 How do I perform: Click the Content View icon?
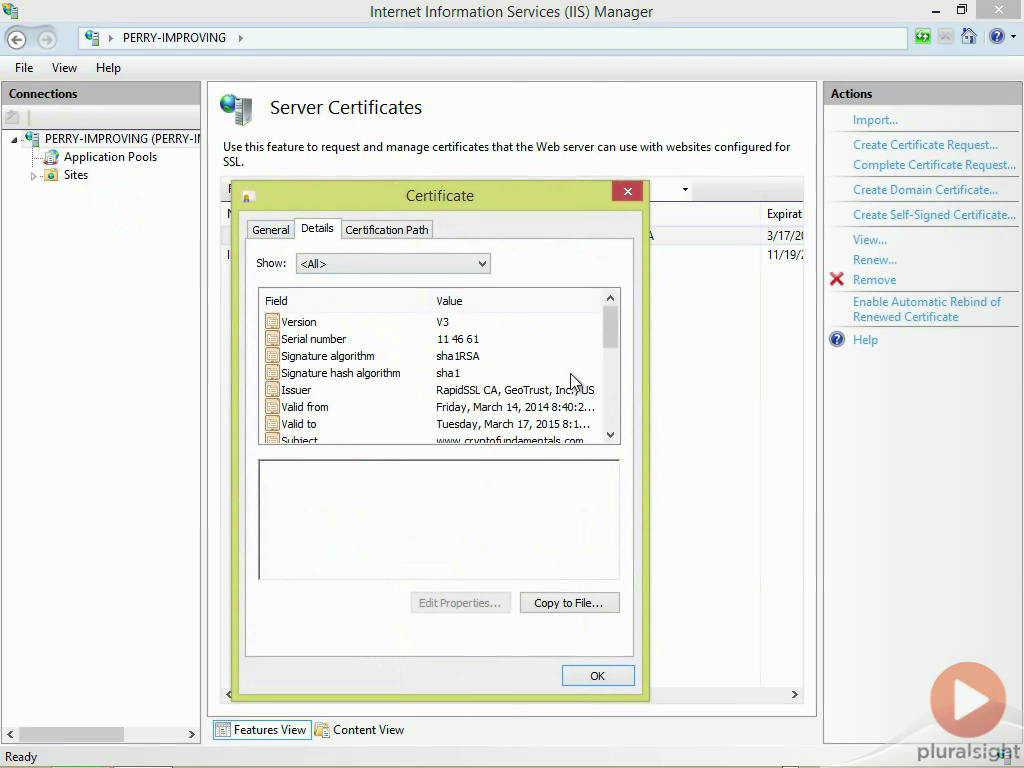[322, 729]
